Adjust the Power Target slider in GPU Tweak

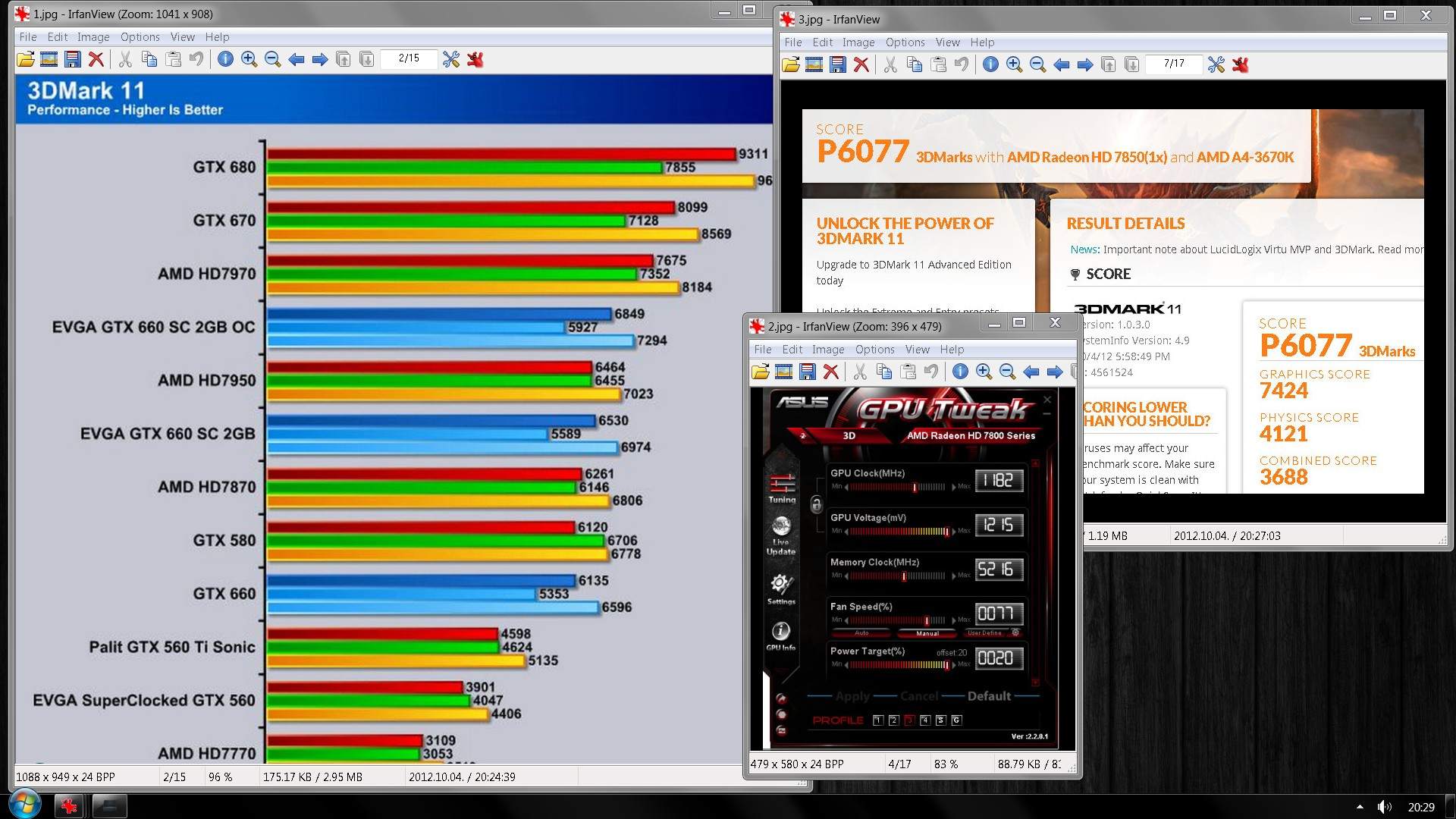pos(899,665)
